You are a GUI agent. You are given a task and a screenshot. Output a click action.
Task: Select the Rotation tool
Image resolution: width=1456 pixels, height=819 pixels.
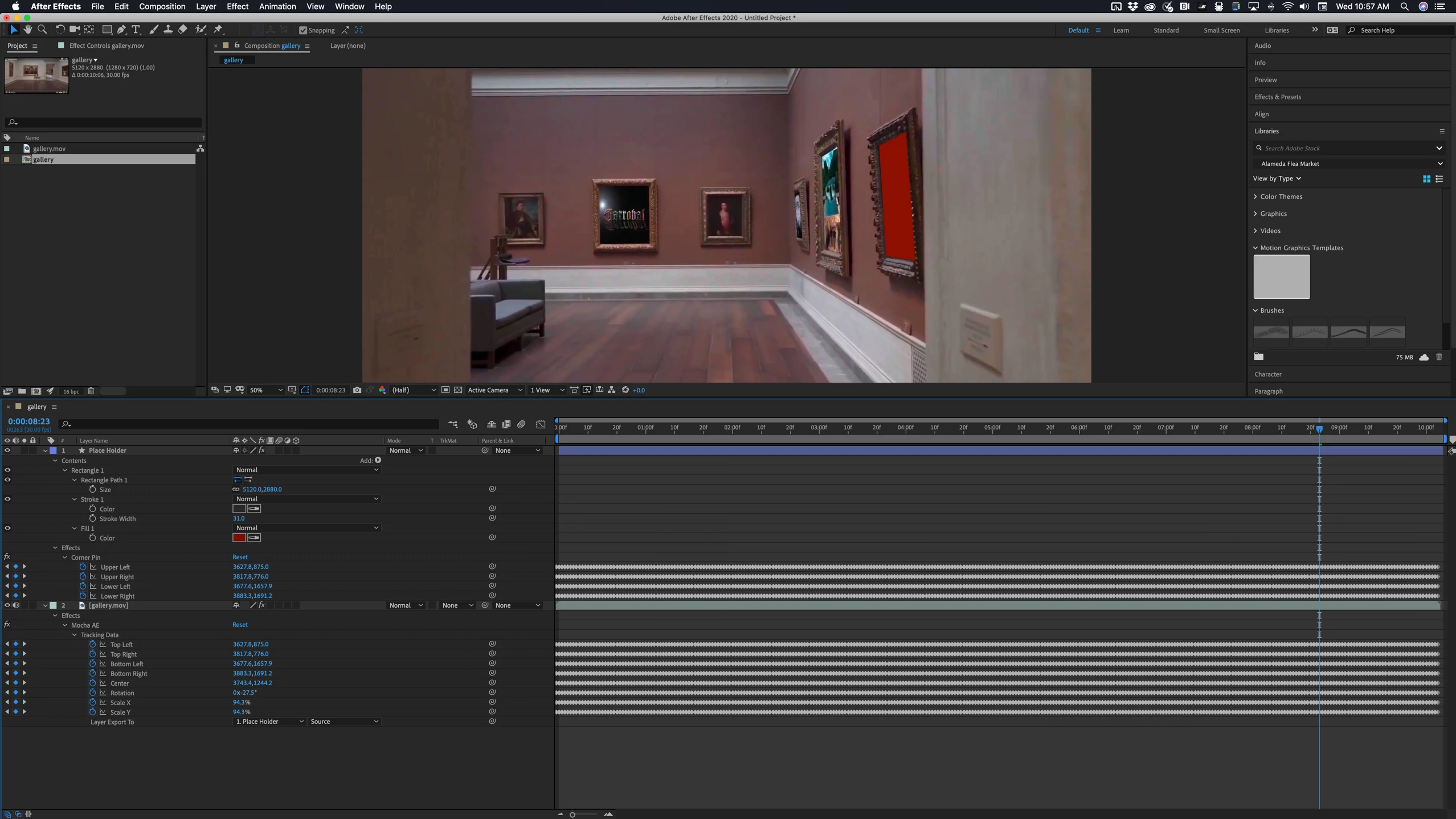coord(60,30)
